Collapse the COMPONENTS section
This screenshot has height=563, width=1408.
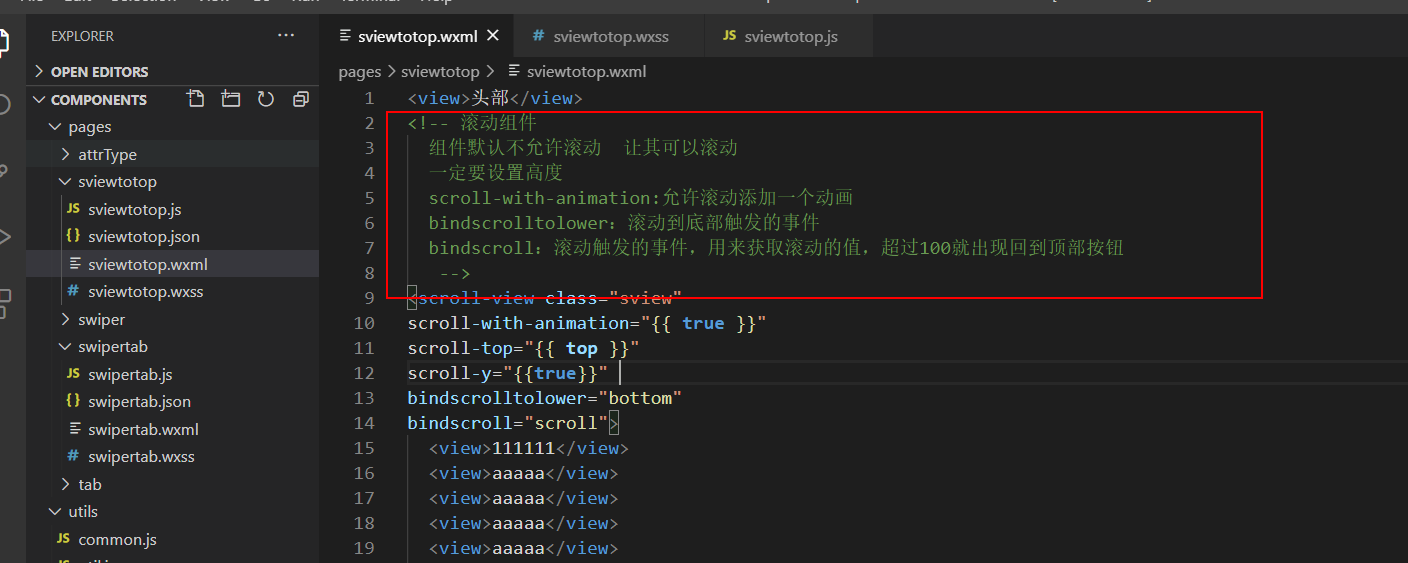[40, 100]
